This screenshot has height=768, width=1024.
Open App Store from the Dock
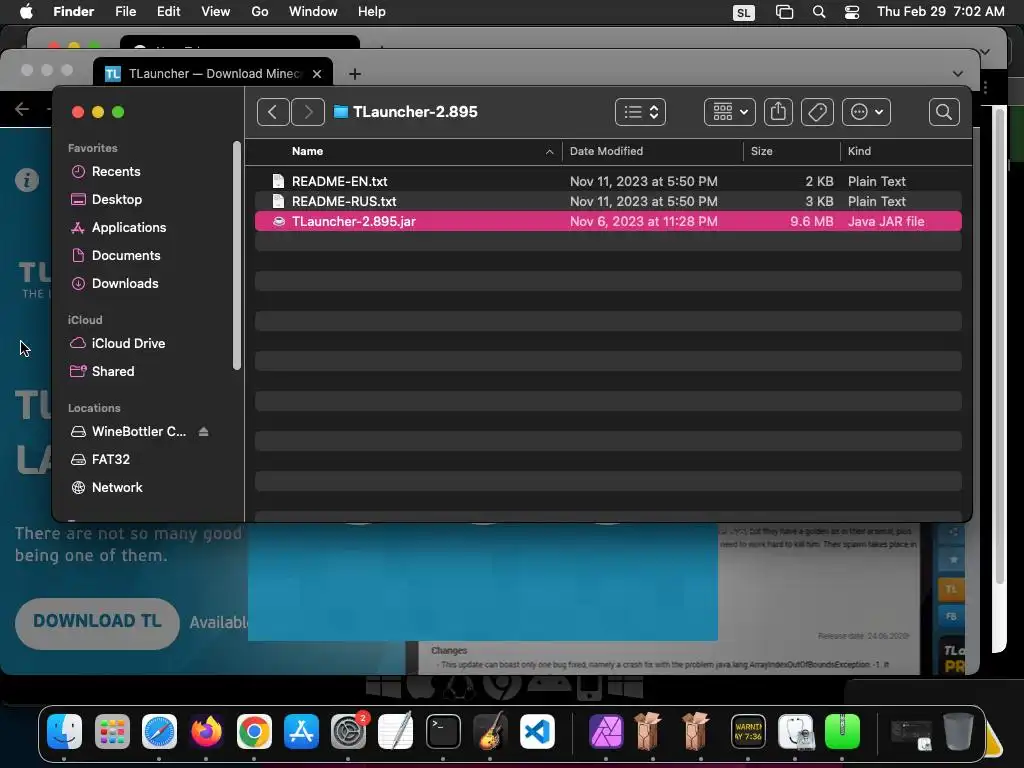(x=301, y=731)
